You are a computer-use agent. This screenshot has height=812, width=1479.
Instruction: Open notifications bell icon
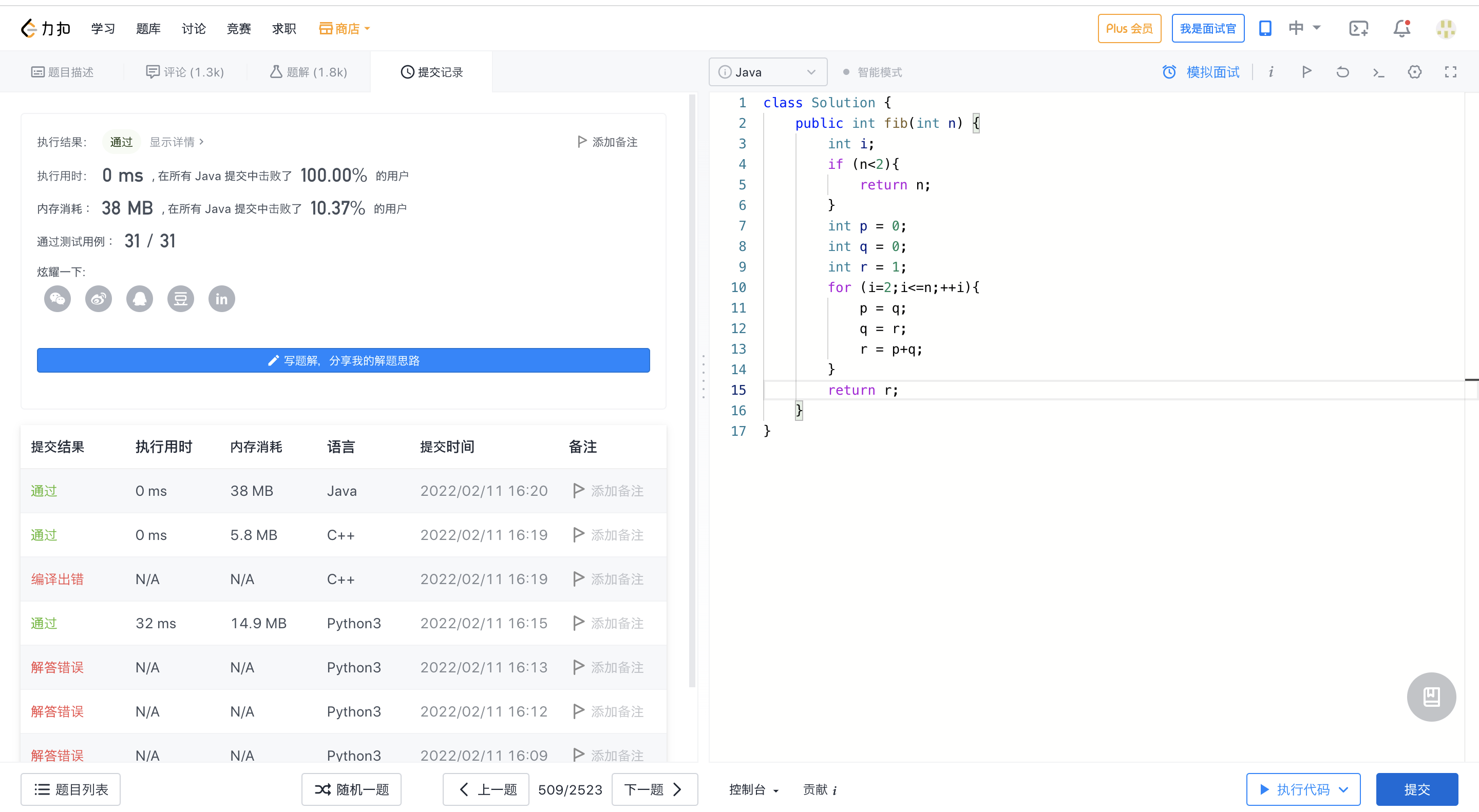(1402, 28)
